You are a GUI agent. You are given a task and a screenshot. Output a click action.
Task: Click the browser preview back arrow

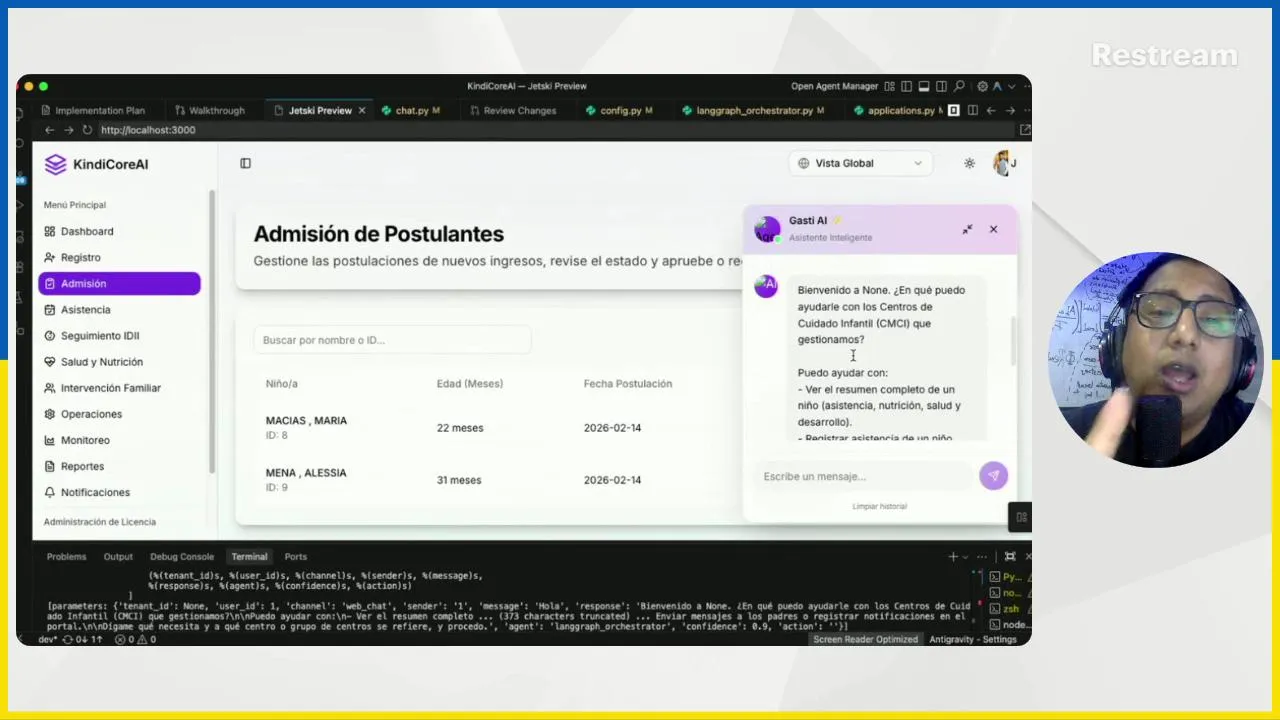(x=49, y=130)
